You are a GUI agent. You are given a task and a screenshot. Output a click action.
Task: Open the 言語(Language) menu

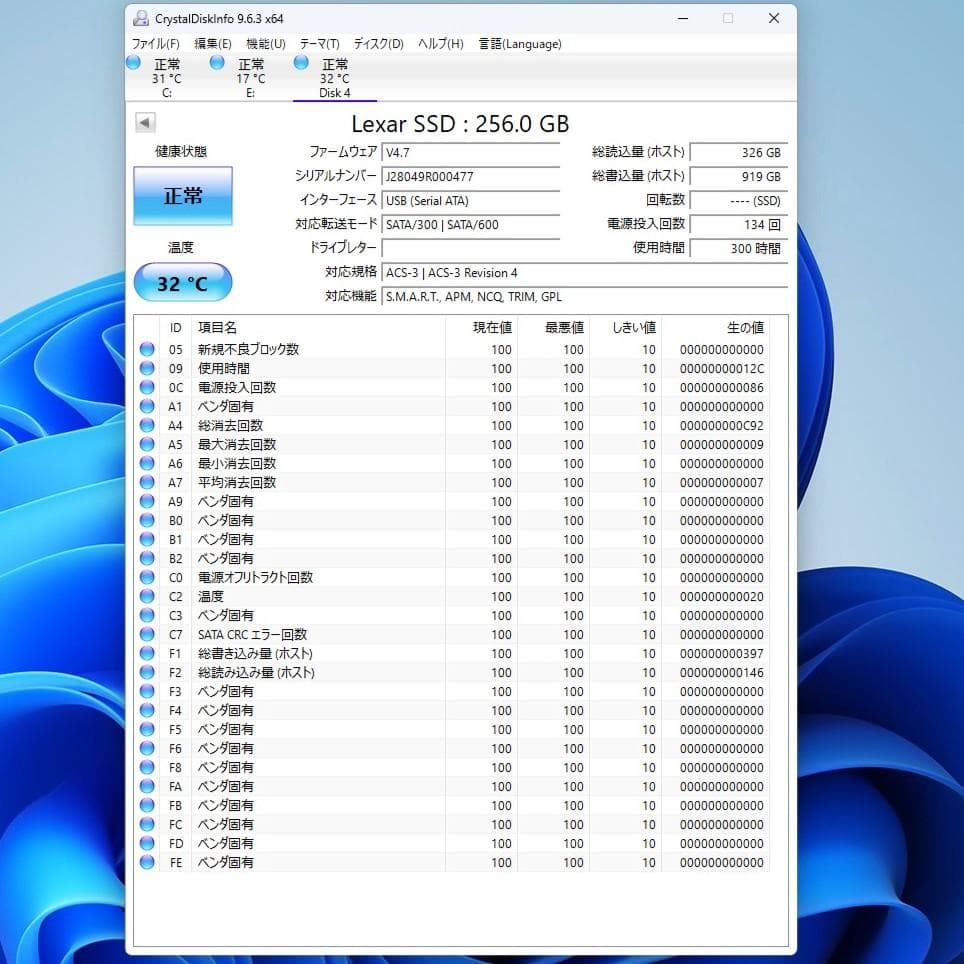click(x=520, y=44)
